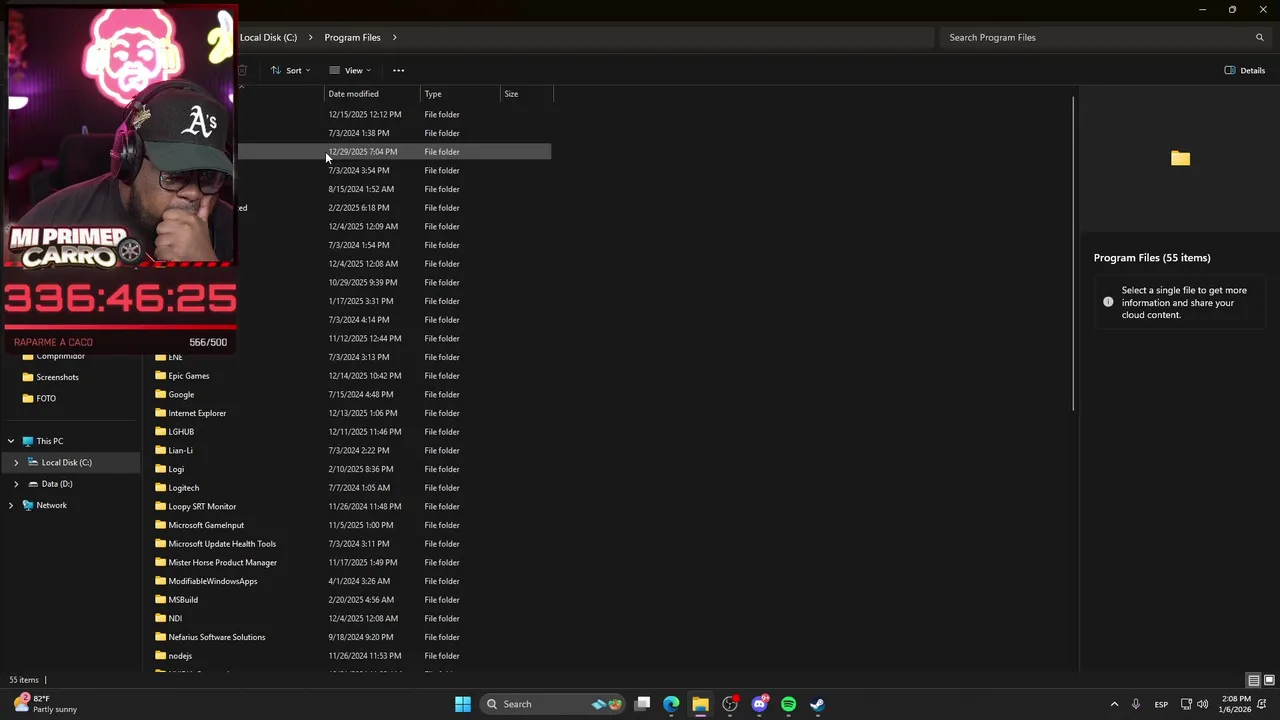Open the Screenshots folder in the sidebar

[57, 377]
